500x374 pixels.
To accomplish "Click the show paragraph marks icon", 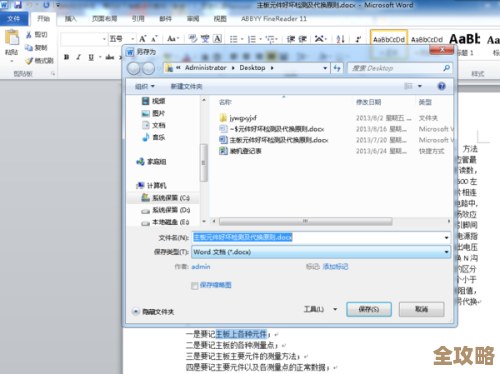I will (358, 39).
